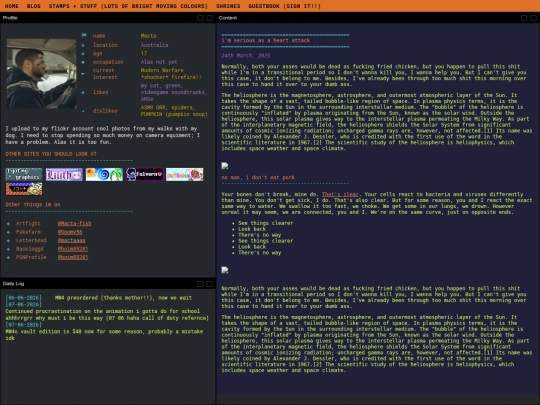Click the name value 'Macta'
This screenshot has height=405, width=540.
pos(148,36)
